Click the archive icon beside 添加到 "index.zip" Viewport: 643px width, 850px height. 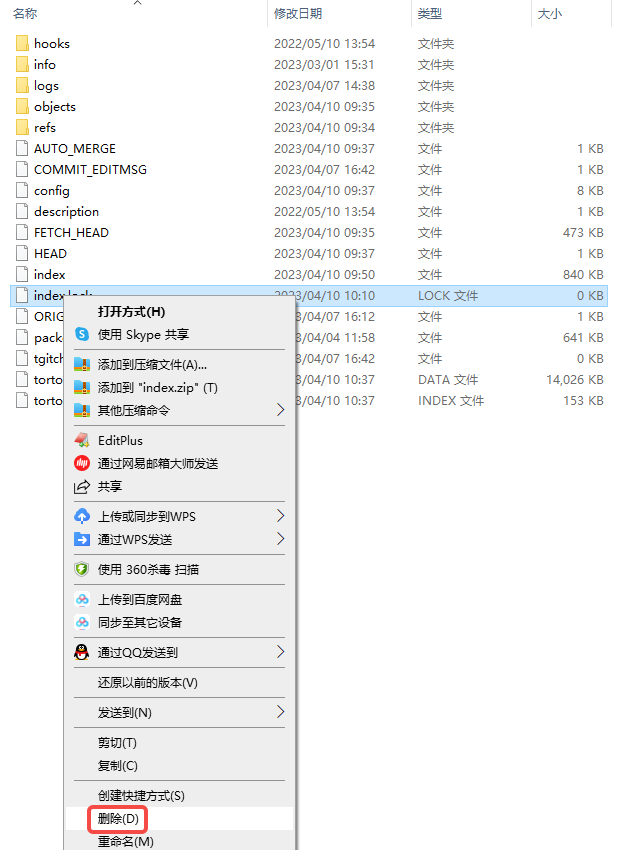point(82,388)
